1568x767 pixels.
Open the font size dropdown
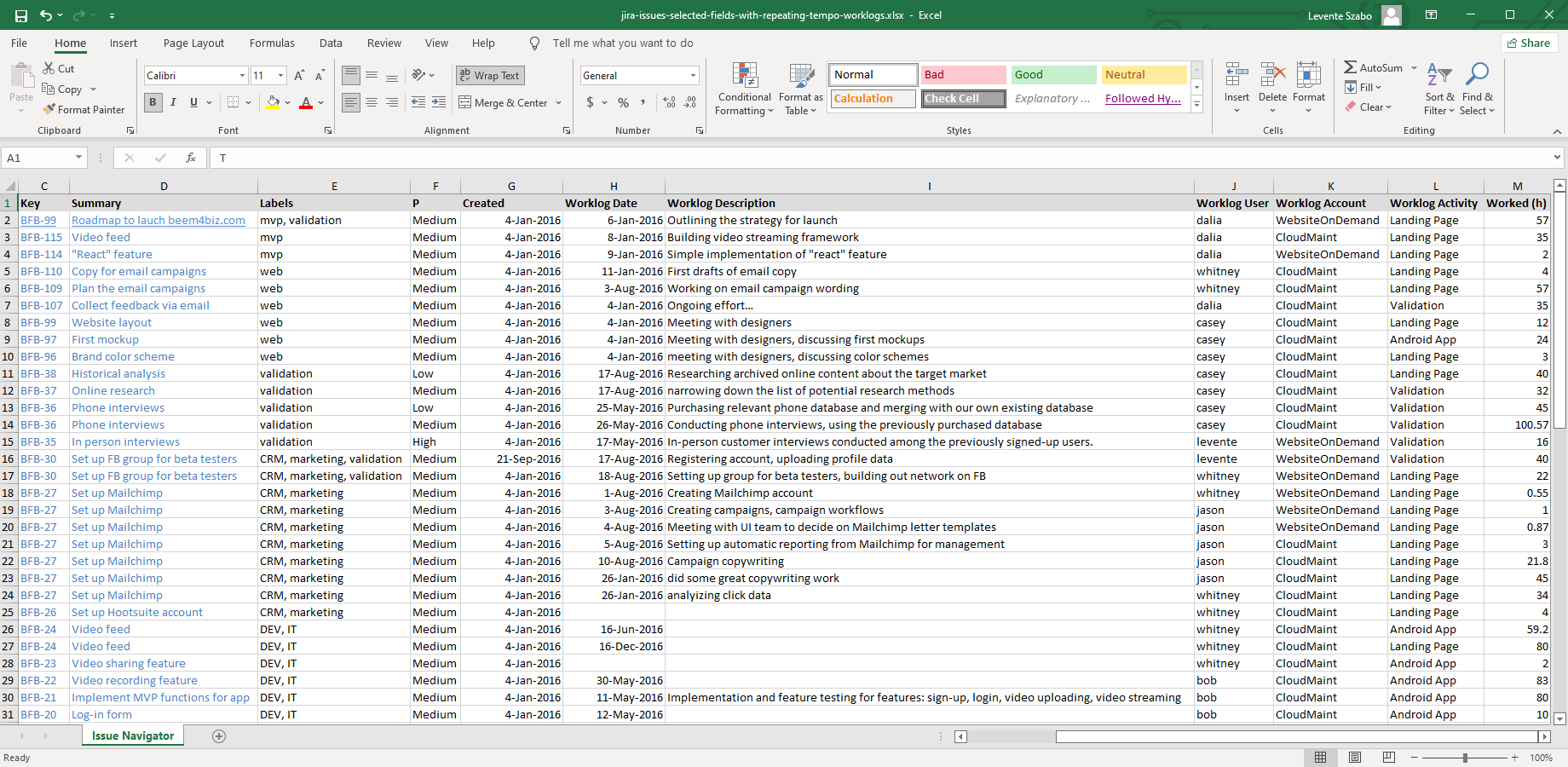pyautogui.click(x=280, y=76)
